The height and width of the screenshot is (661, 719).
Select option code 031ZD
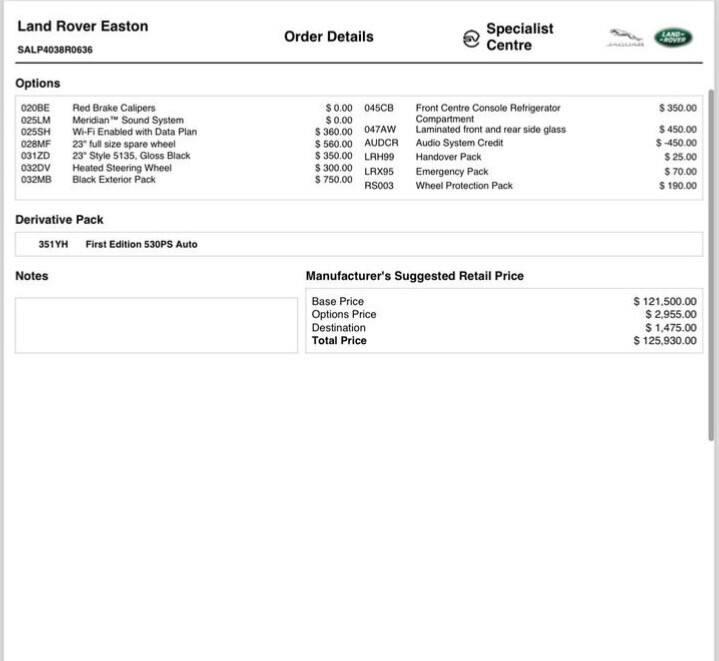point(35,156)
